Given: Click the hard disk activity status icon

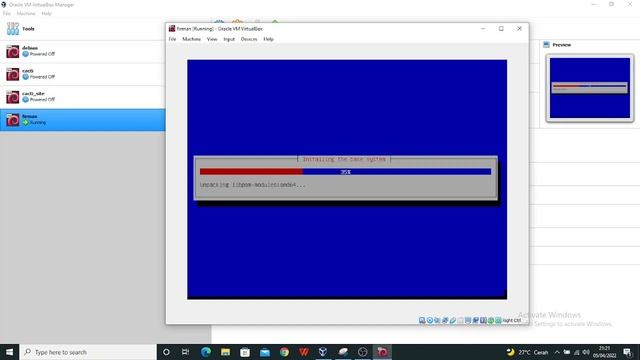Looking at the screenshot, I should [x=422, y=320].
